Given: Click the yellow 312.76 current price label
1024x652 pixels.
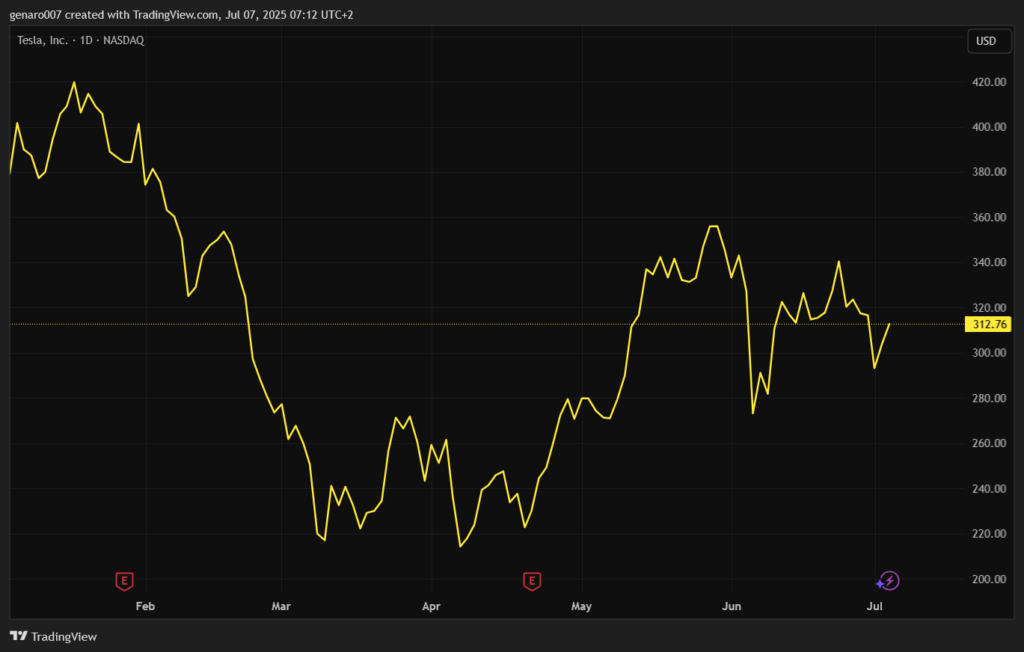Looking at the screenshot, I should [x=988, y=324].
